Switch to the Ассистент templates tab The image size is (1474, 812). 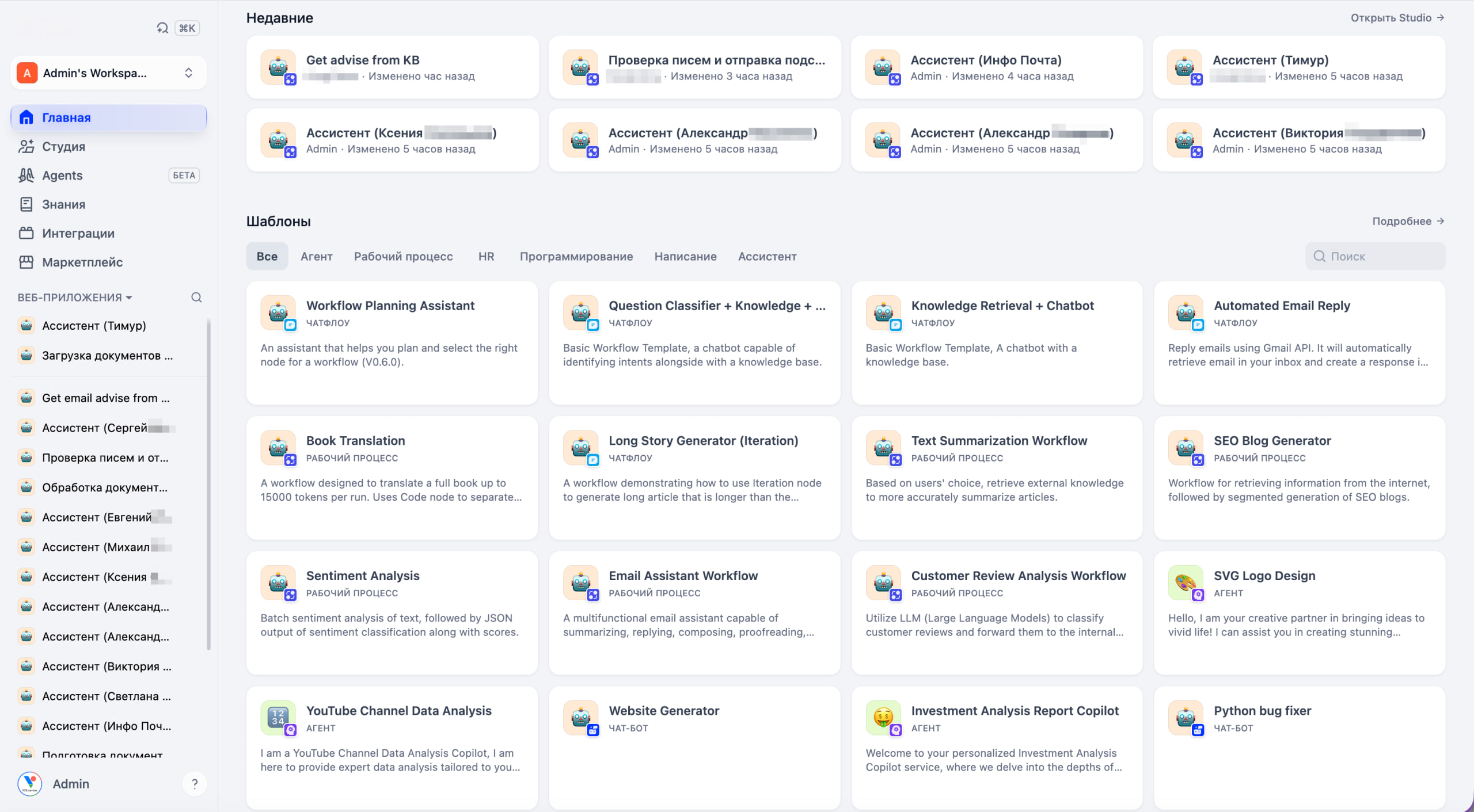768,256
